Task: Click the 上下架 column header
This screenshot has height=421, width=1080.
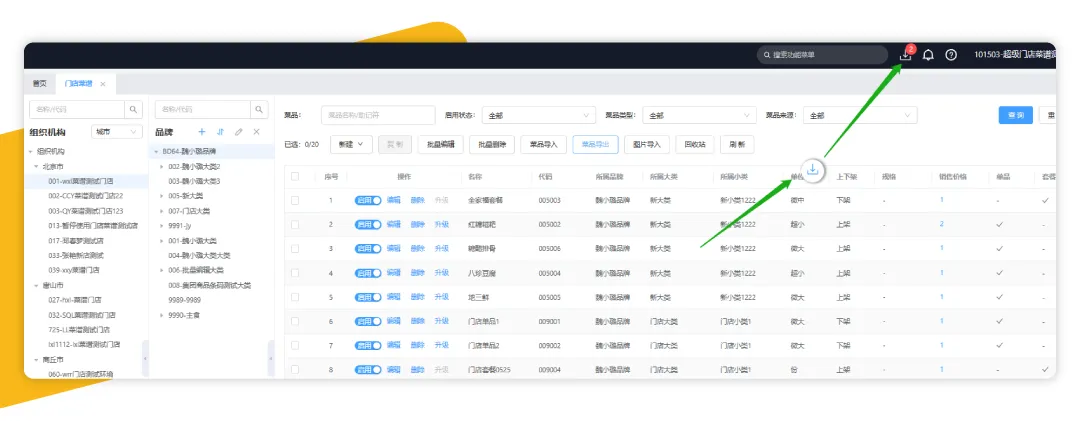Action: pyautogui.click(x=846, y=176)
